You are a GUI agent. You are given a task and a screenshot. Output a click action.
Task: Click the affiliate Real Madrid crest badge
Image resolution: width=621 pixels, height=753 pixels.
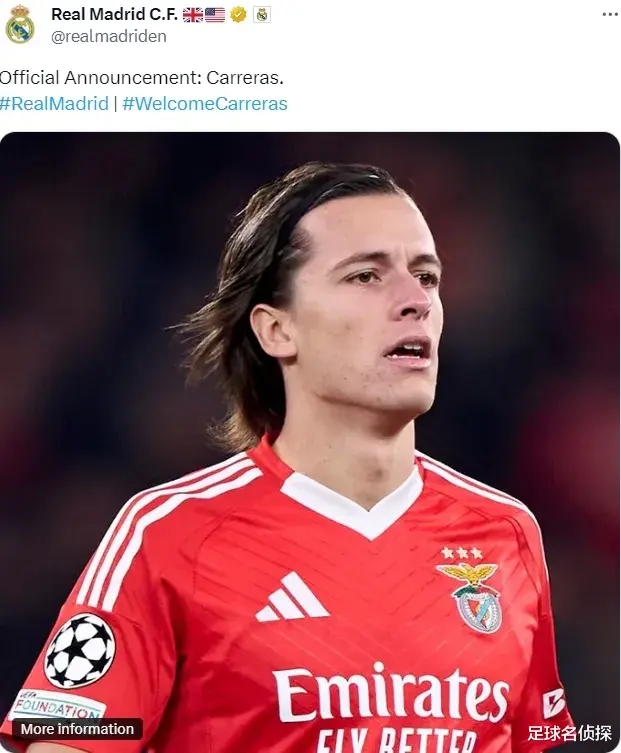coord(262,14)
